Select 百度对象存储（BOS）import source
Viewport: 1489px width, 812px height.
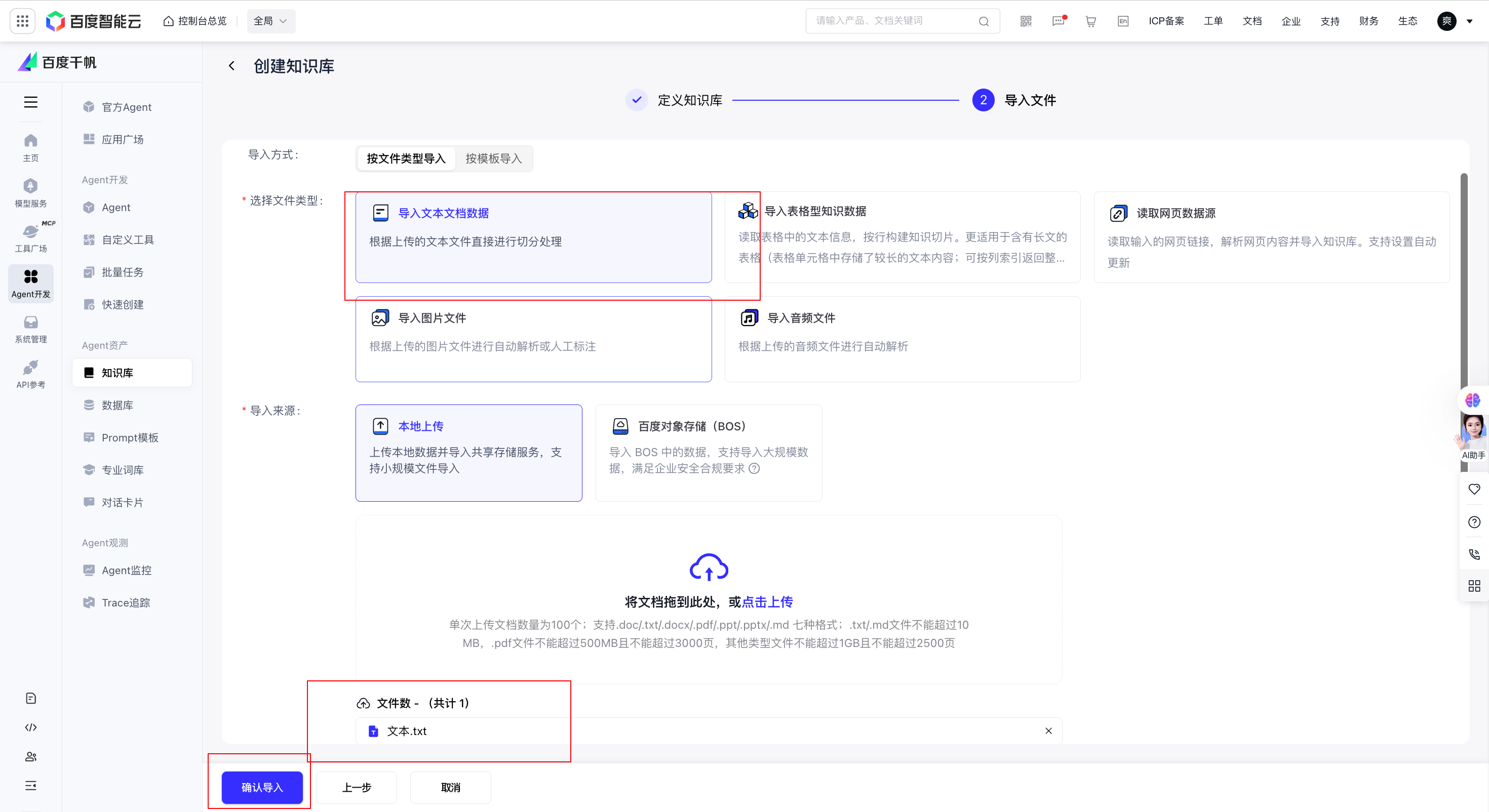708,453
